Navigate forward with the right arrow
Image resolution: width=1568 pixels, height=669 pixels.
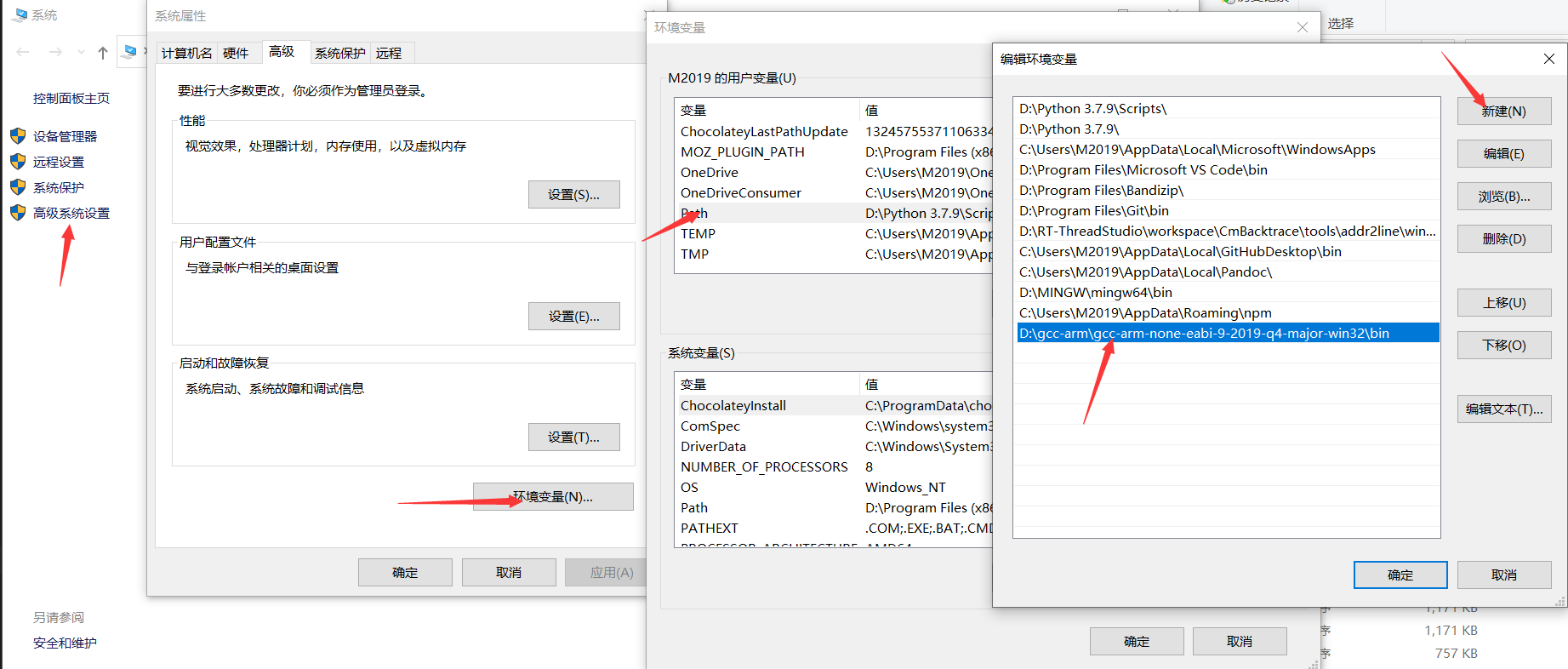(55, 53)
